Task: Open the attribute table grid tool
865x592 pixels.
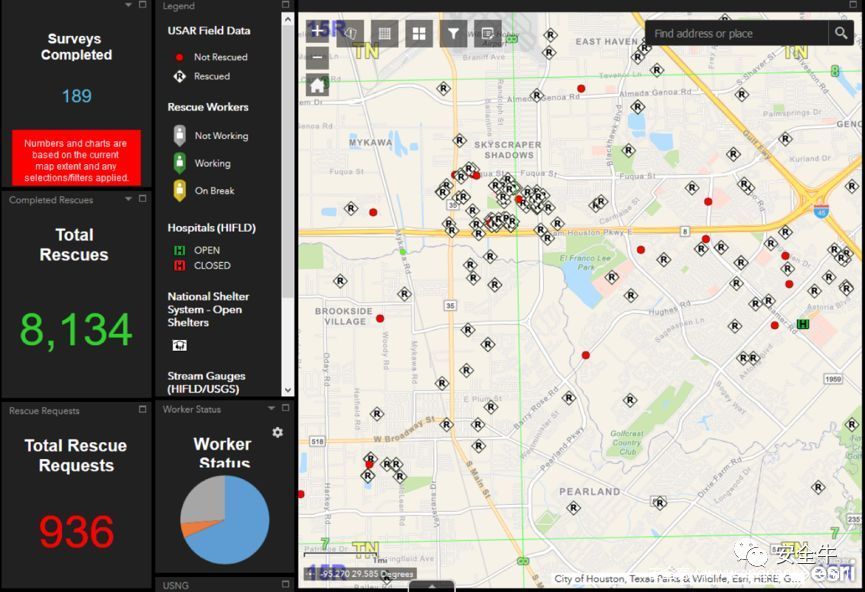Action: [x=384, y=34]
